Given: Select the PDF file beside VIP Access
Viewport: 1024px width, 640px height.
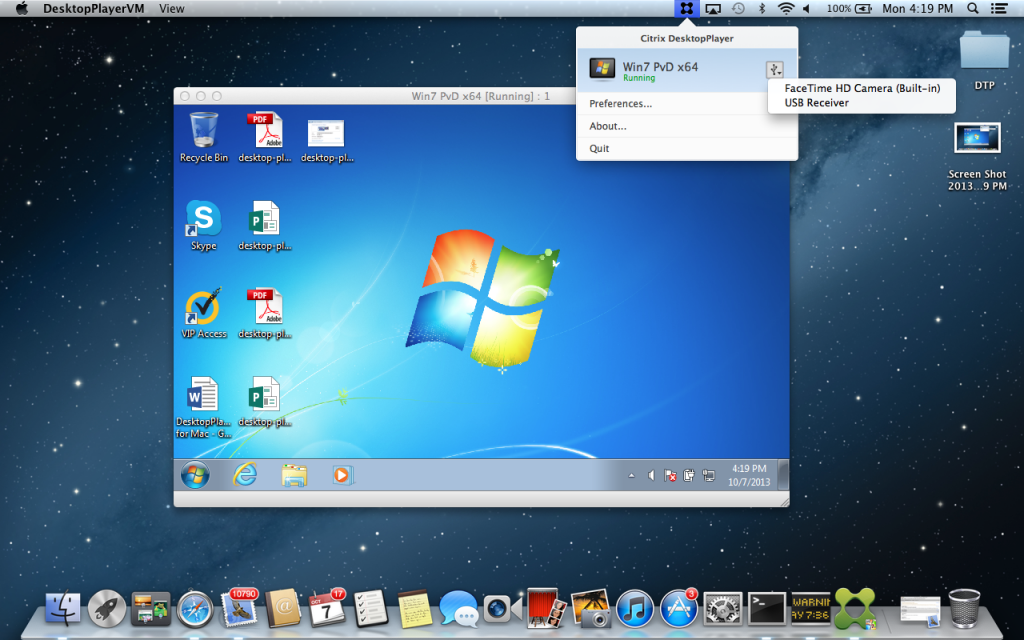Looking at the screenshot, I should pos(264,313).
